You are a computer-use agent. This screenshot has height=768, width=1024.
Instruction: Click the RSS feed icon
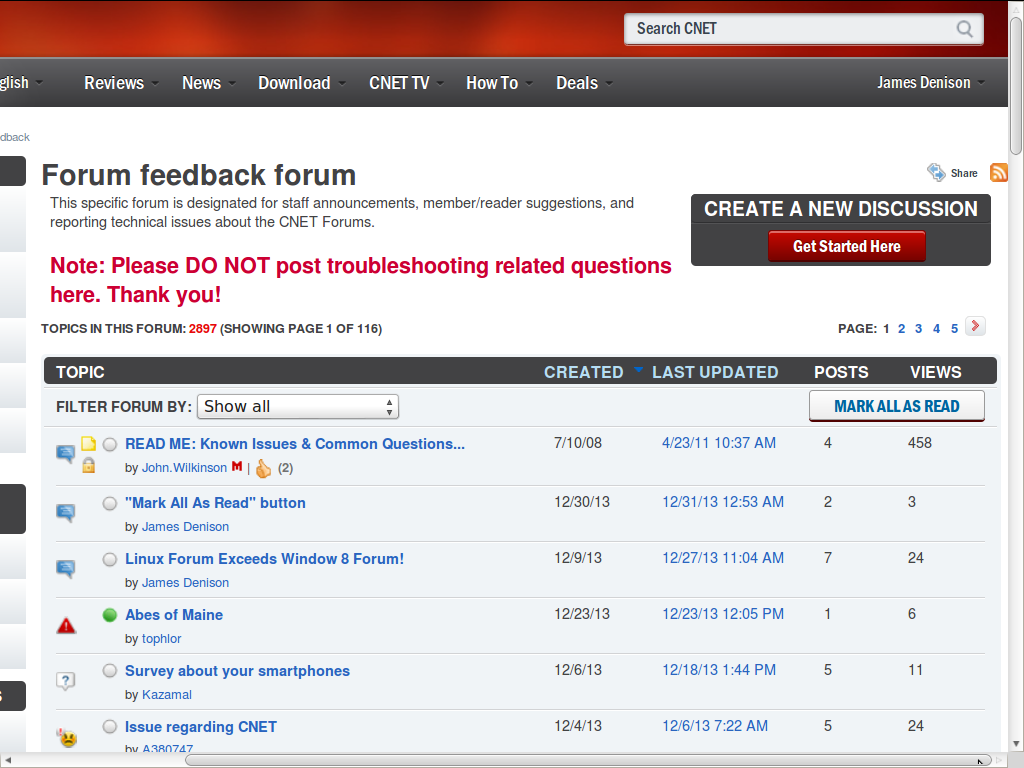pyautogui.click(x=998, y=173)
